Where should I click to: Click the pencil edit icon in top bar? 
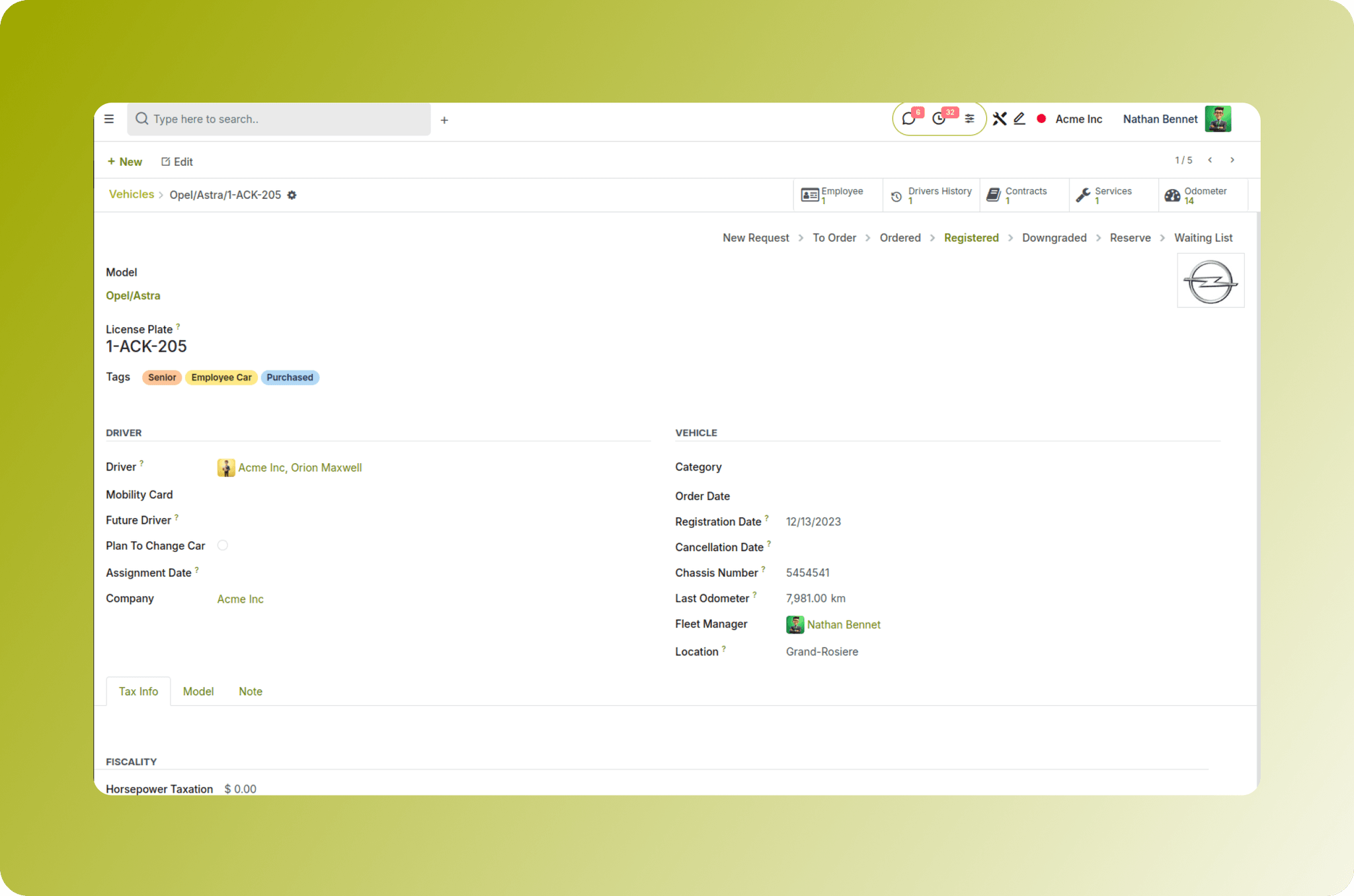point(1019,119)
